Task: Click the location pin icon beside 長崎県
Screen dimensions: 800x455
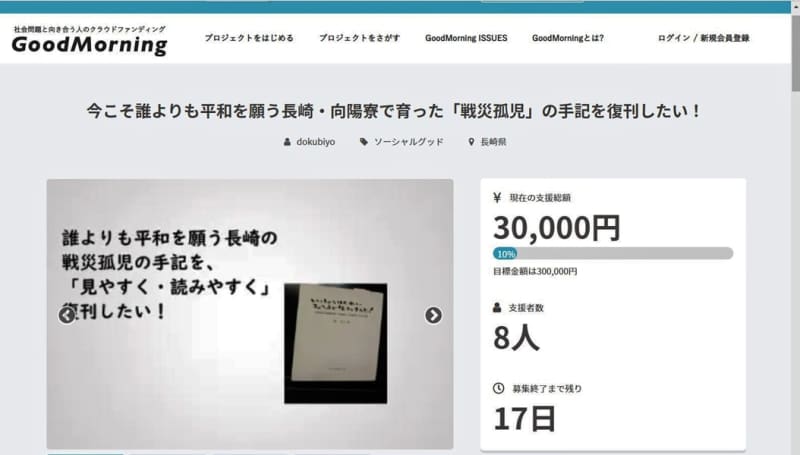Action: pos(471,142)
